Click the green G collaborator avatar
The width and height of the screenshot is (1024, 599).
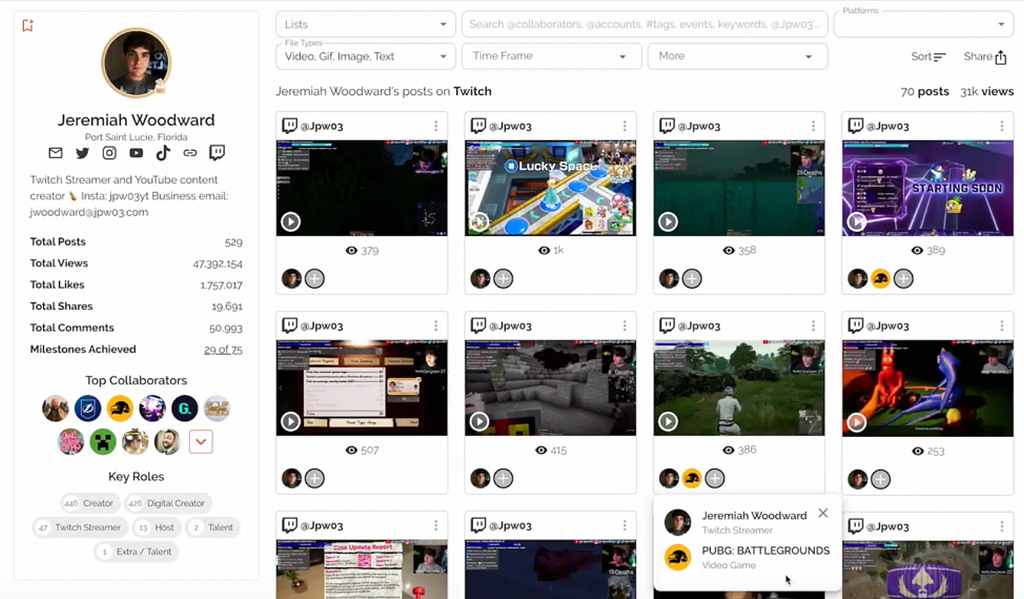pyautogui.click(x=185, y=409)
